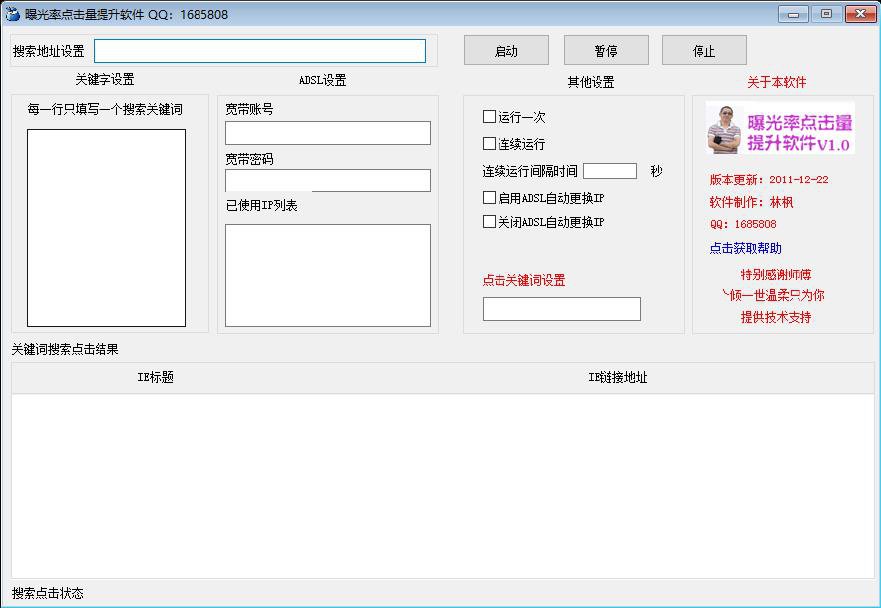Click the 已使用IP列表 list box
Viewport: 881px width, 608px height.
328,275
